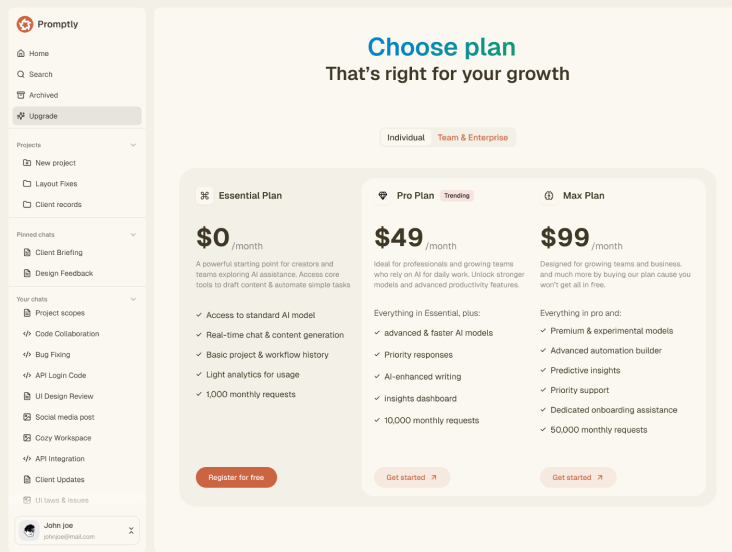
Task: Click the Search magnifier icon
Action: coord(21,74)
